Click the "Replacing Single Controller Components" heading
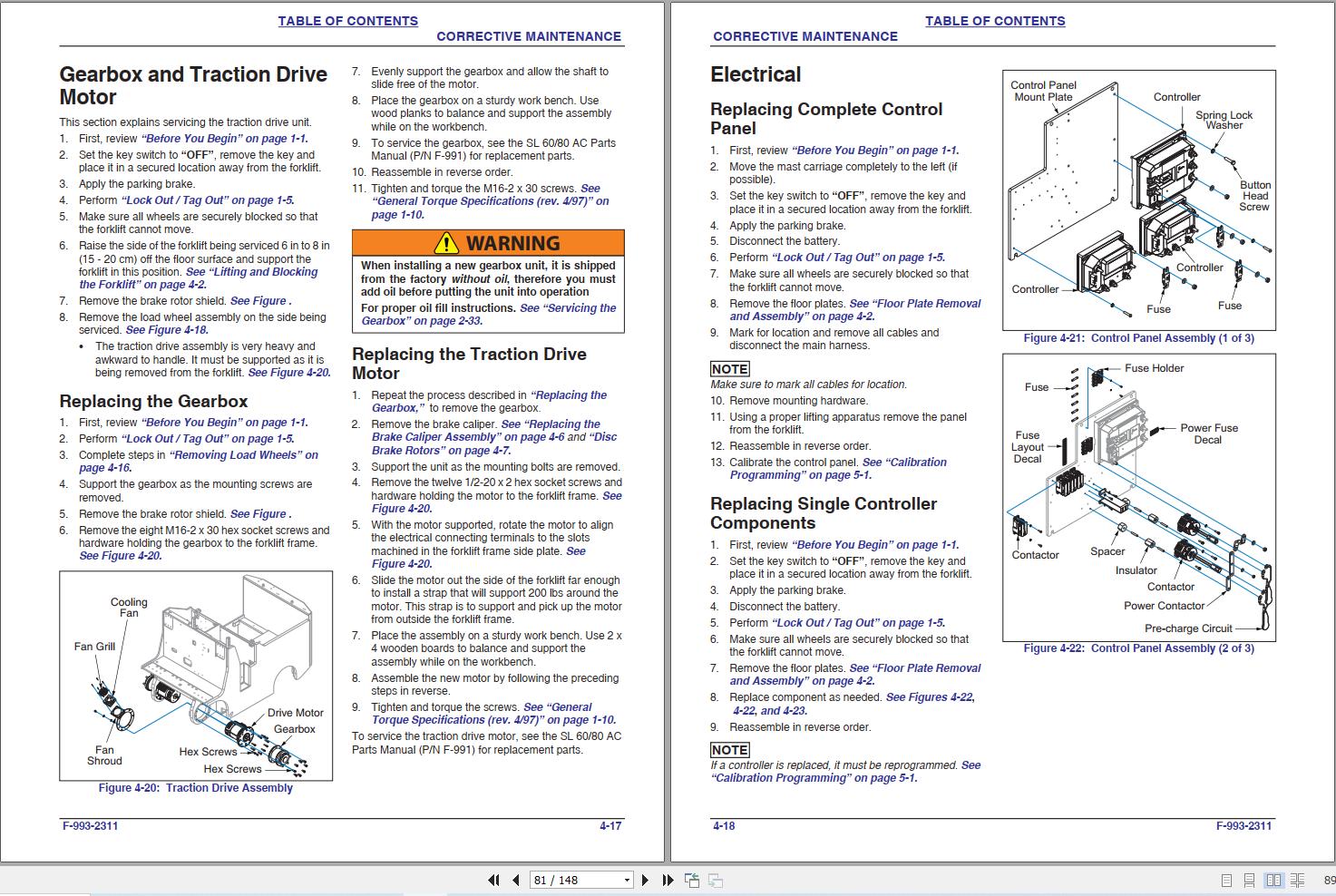This screenshot has width=1336, height=896. pos(824,513)
